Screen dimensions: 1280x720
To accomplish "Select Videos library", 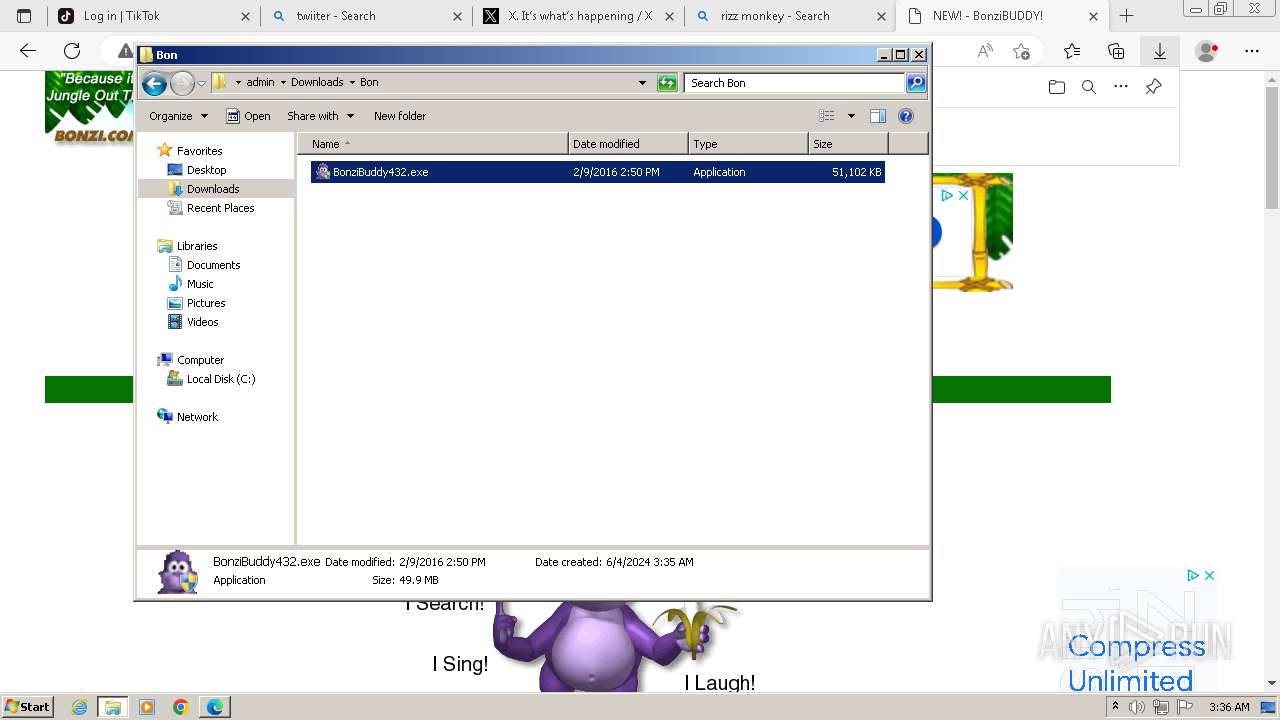I will (202, 322).
